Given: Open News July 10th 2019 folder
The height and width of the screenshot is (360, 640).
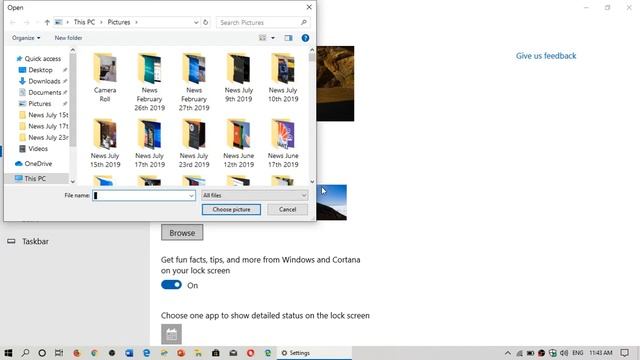Looking at the screenshot, I should (x=283, y=78).
